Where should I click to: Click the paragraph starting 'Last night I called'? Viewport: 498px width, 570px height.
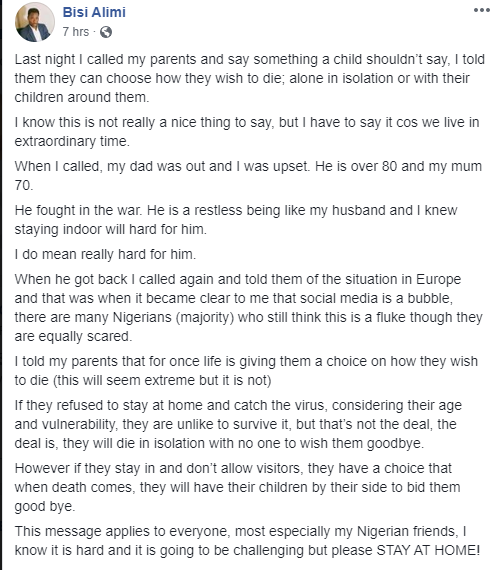click(x=249, y=78)
